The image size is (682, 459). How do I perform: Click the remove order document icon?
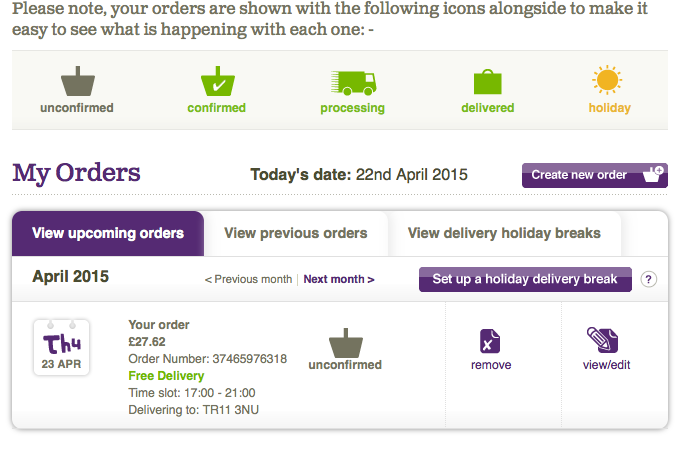click(x=490, y=341)
